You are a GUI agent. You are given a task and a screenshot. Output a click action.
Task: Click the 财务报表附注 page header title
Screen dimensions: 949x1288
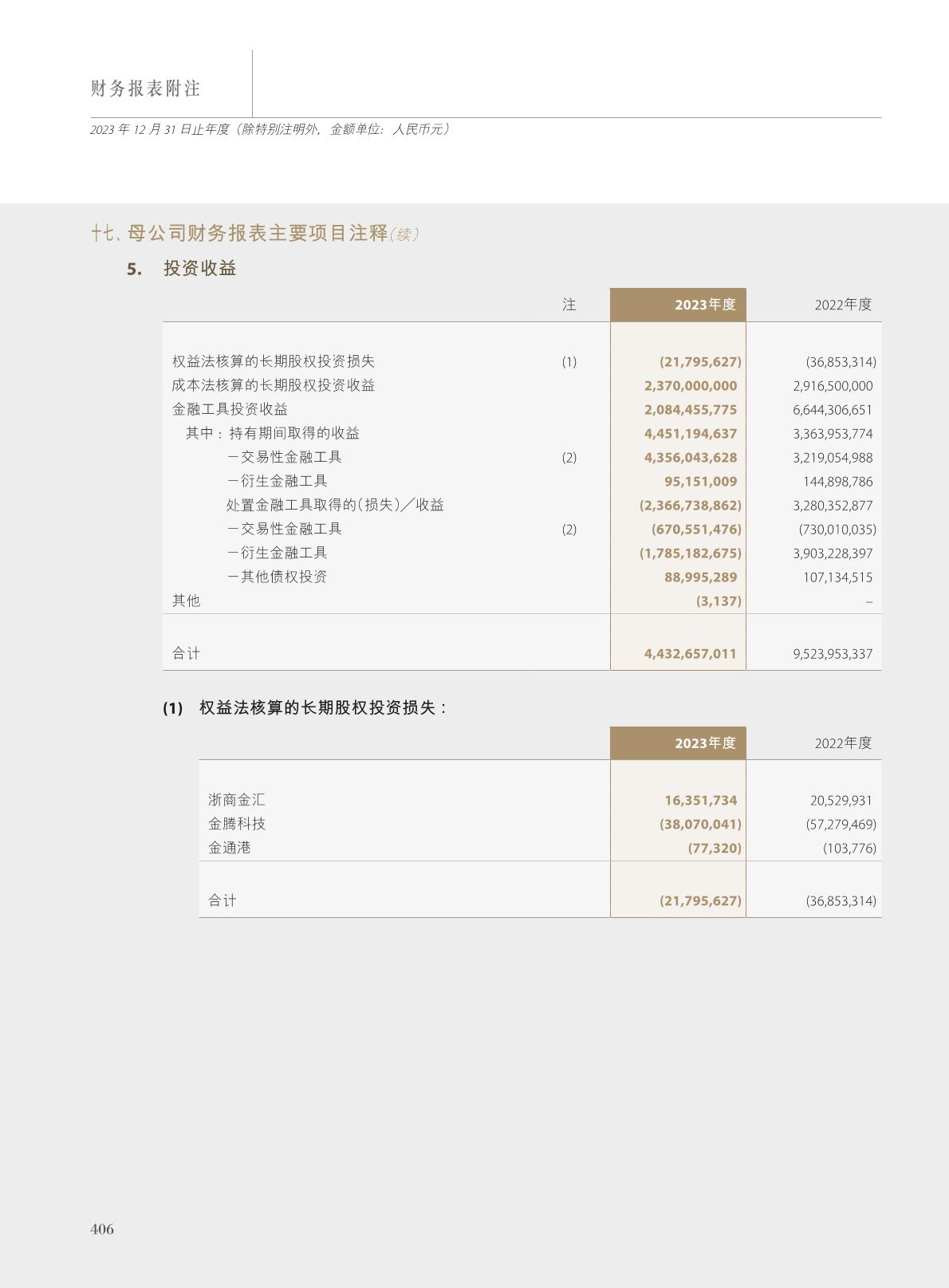(x=145, y=89)
